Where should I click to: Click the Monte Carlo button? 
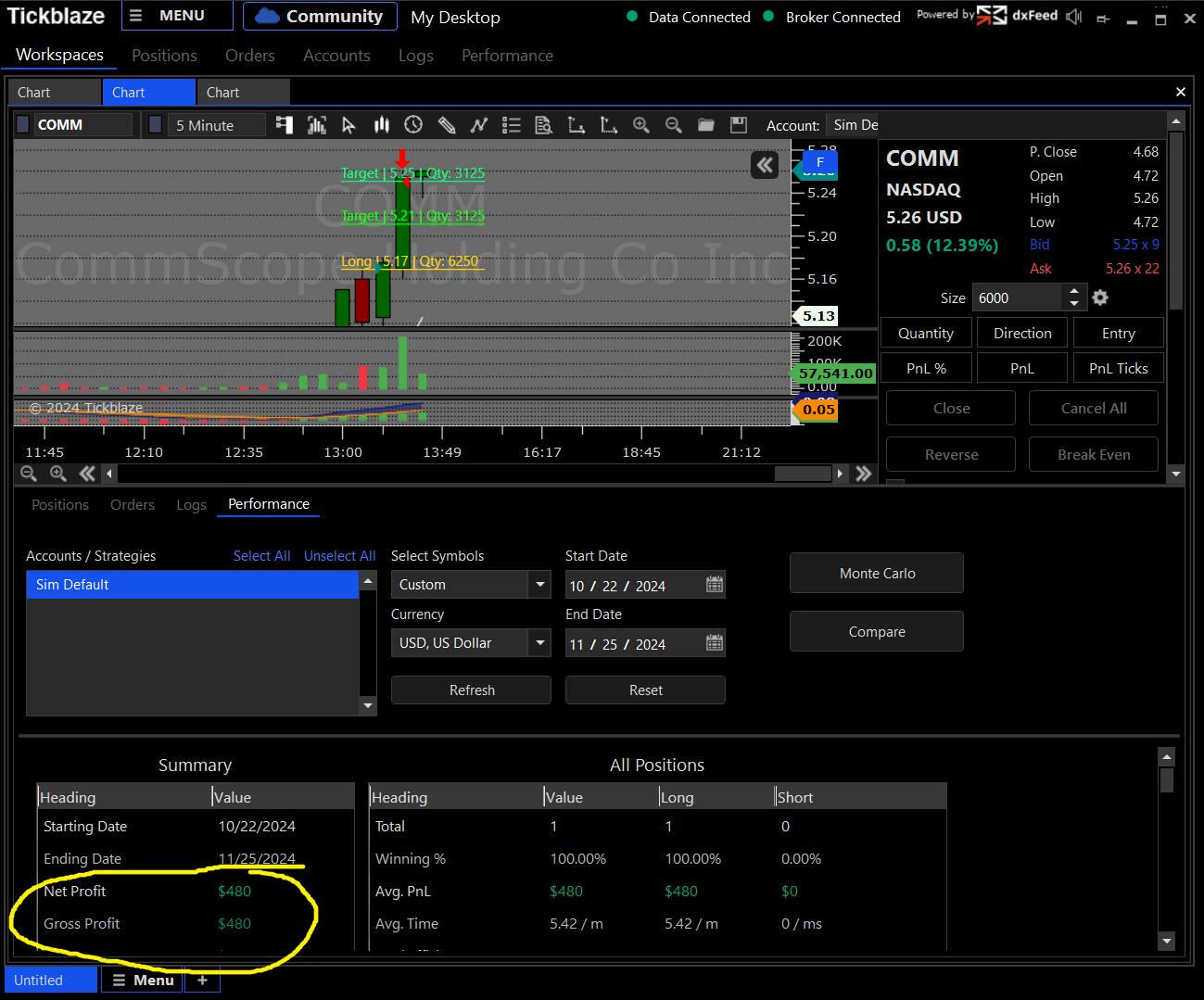click(877, 574)
